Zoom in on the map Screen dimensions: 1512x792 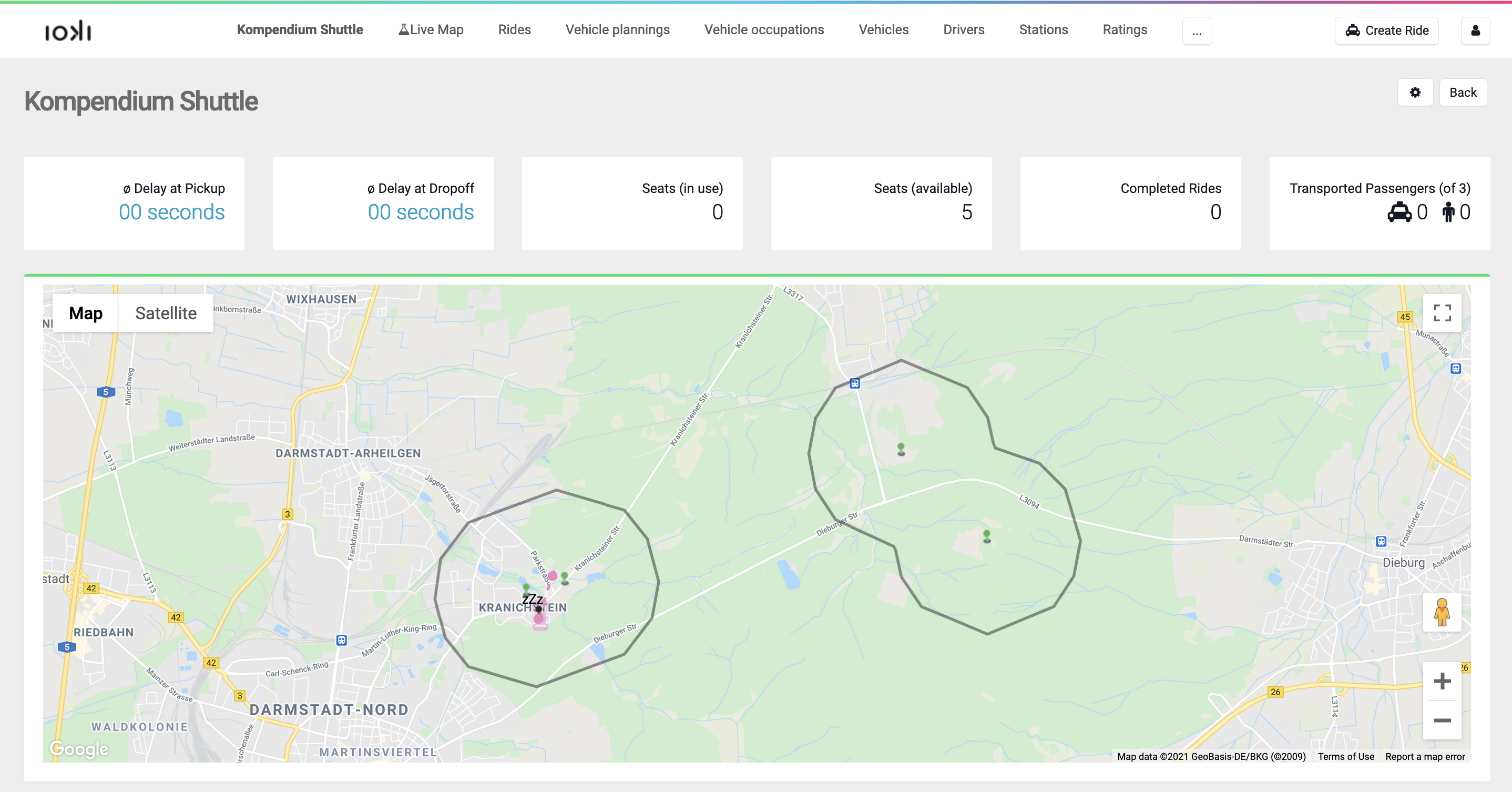coord(1442,681)
